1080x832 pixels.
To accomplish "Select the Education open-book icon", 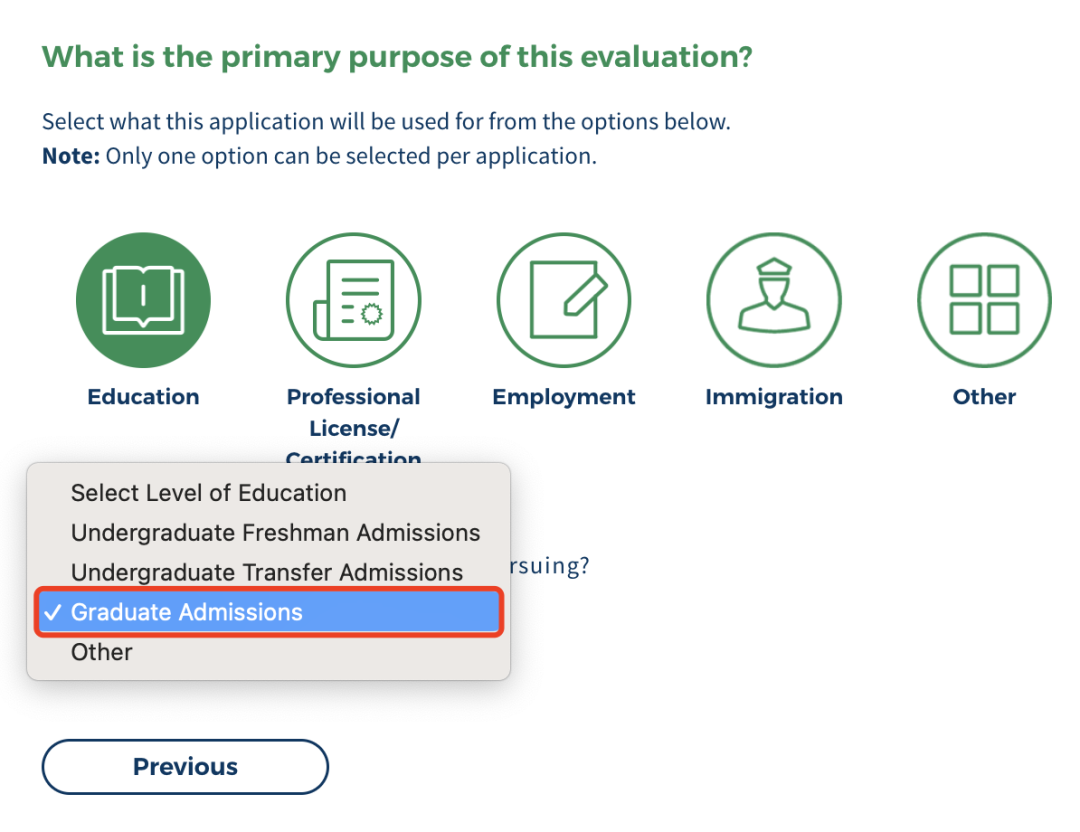I will (x=143, y=300).
